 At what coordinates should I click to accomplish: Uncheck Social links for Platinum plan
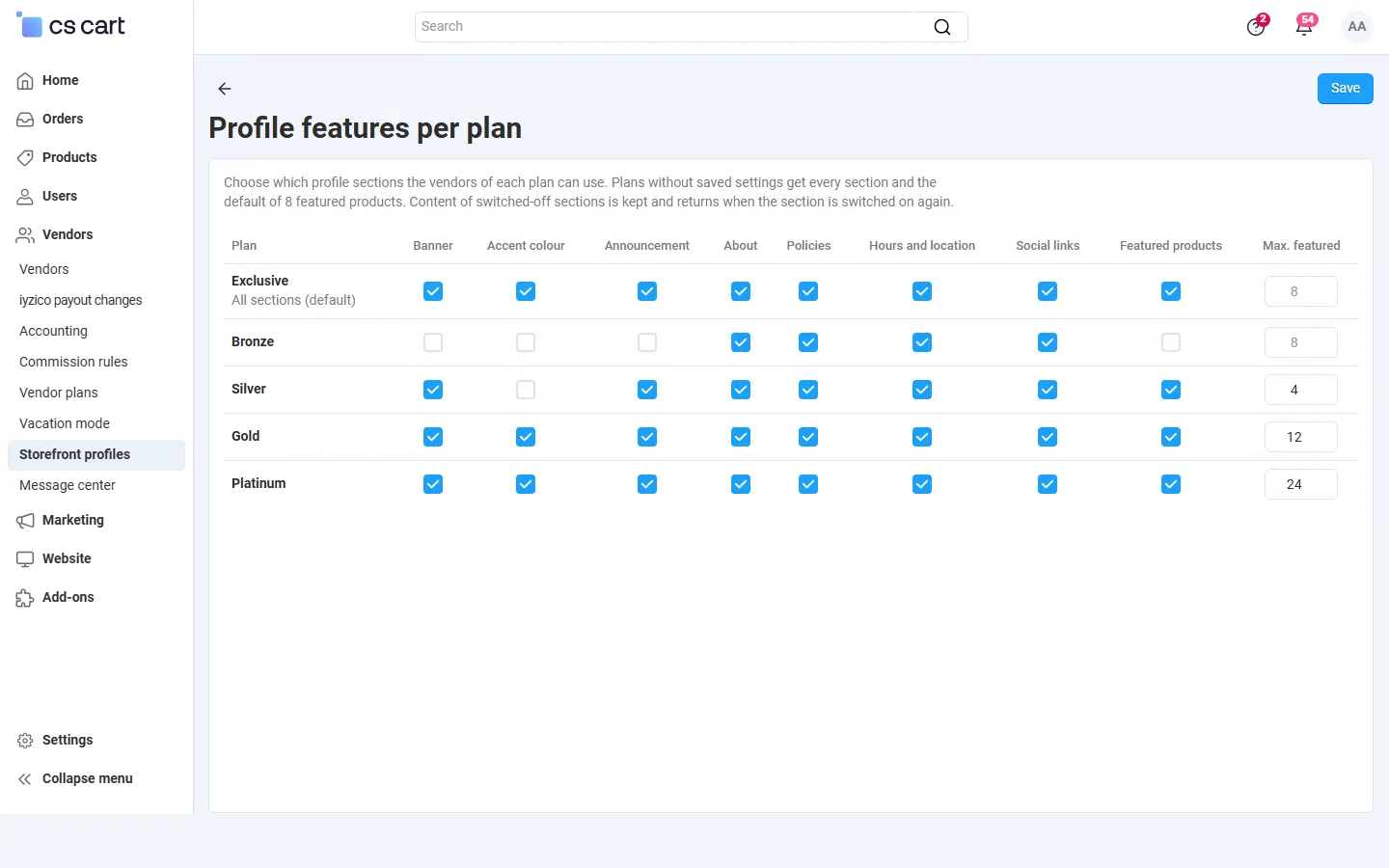coord(1048,484)
